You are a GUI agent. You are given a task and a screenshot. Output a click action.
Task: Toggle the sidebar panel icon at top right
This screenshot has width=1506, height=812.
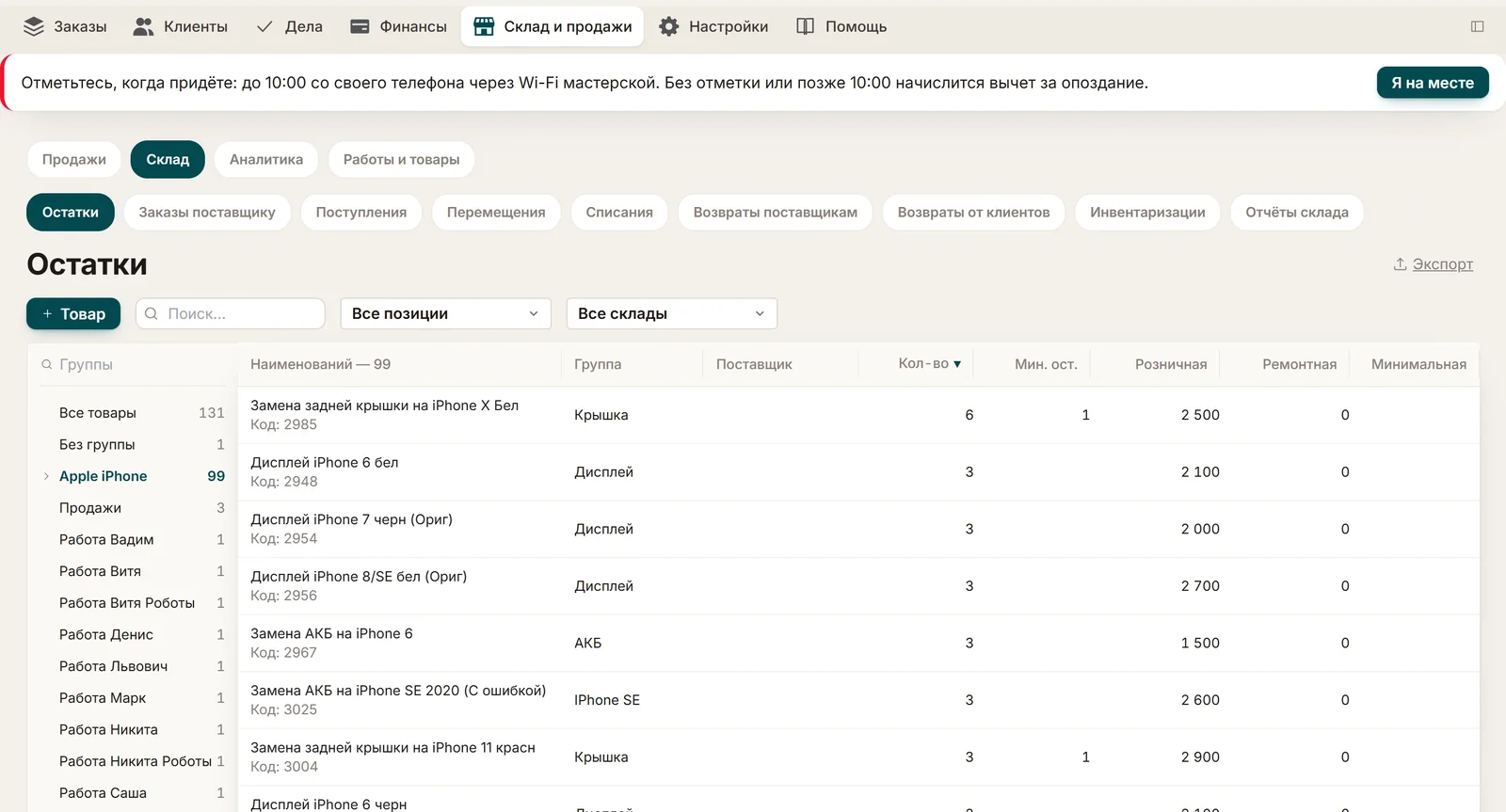pyautogui.click(x=1477, y=26)
